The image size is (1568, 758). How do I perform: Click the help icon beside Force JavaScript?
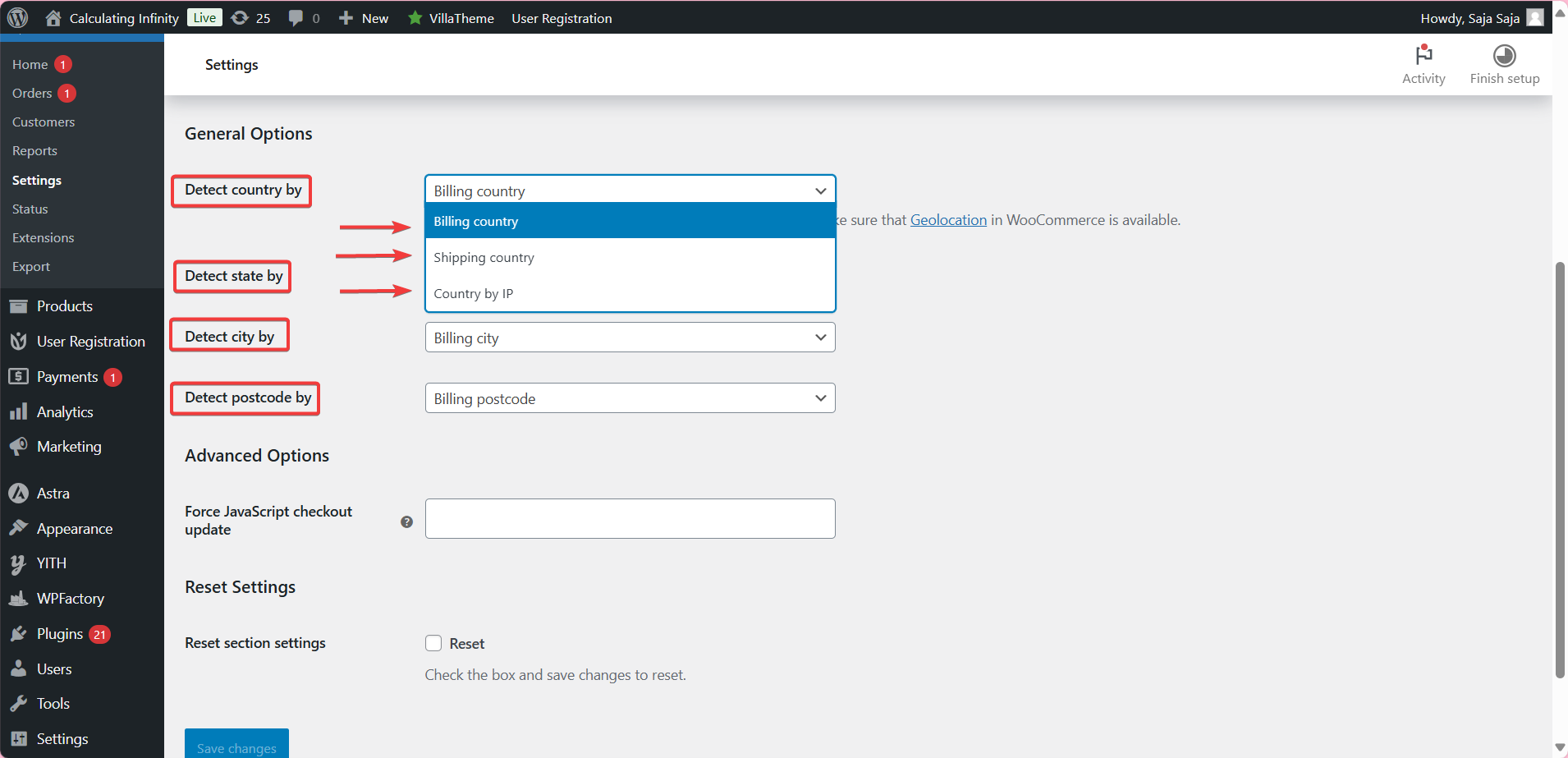point(406,521)
